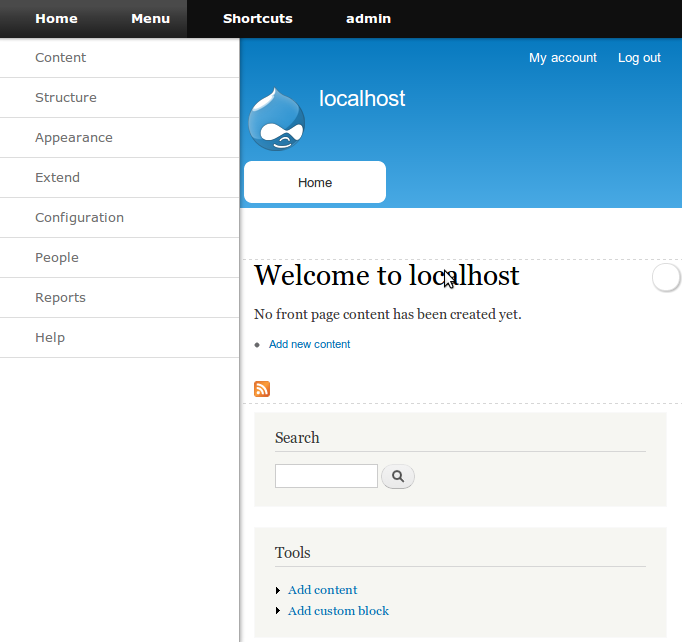Viewport: 682px width, 642px height.
Task: Open the Structure admin menu item
Action: coord(66,98)
